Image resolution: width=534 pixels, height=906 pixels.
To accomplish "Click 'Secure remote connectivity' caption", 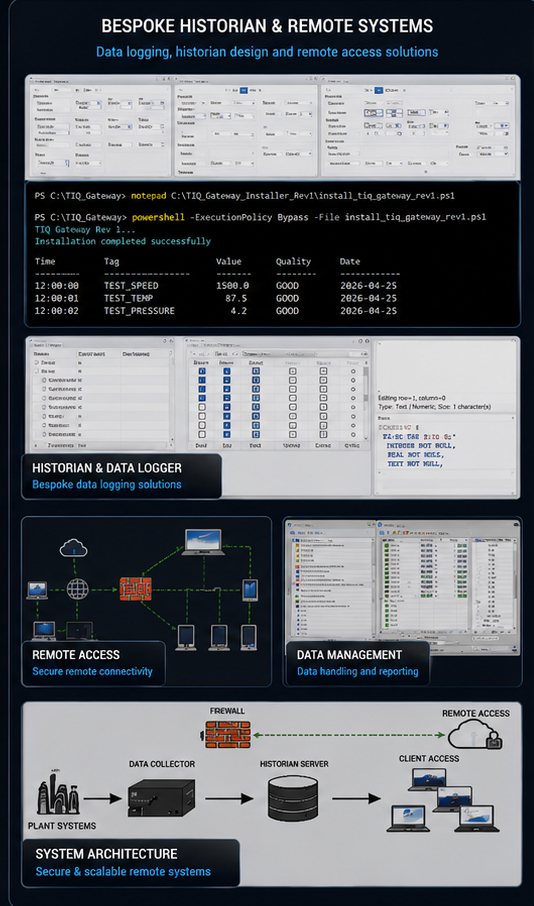I will 92,671.
